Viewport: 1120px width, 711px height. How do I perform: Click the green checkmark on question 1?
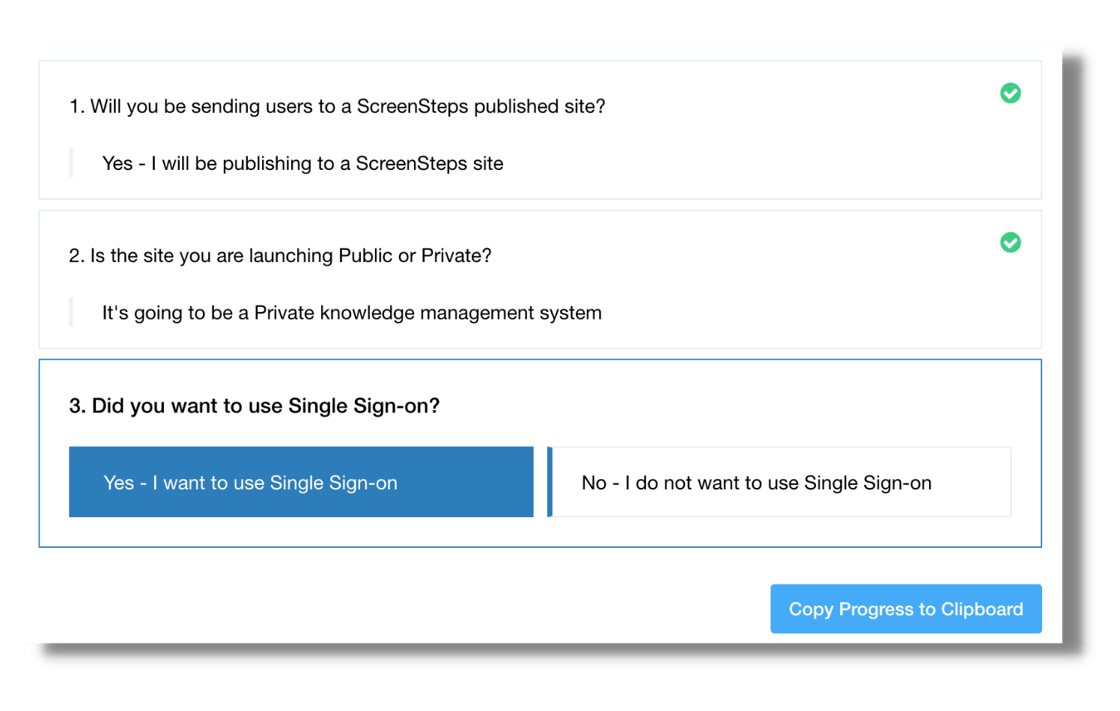point(1010,93)
